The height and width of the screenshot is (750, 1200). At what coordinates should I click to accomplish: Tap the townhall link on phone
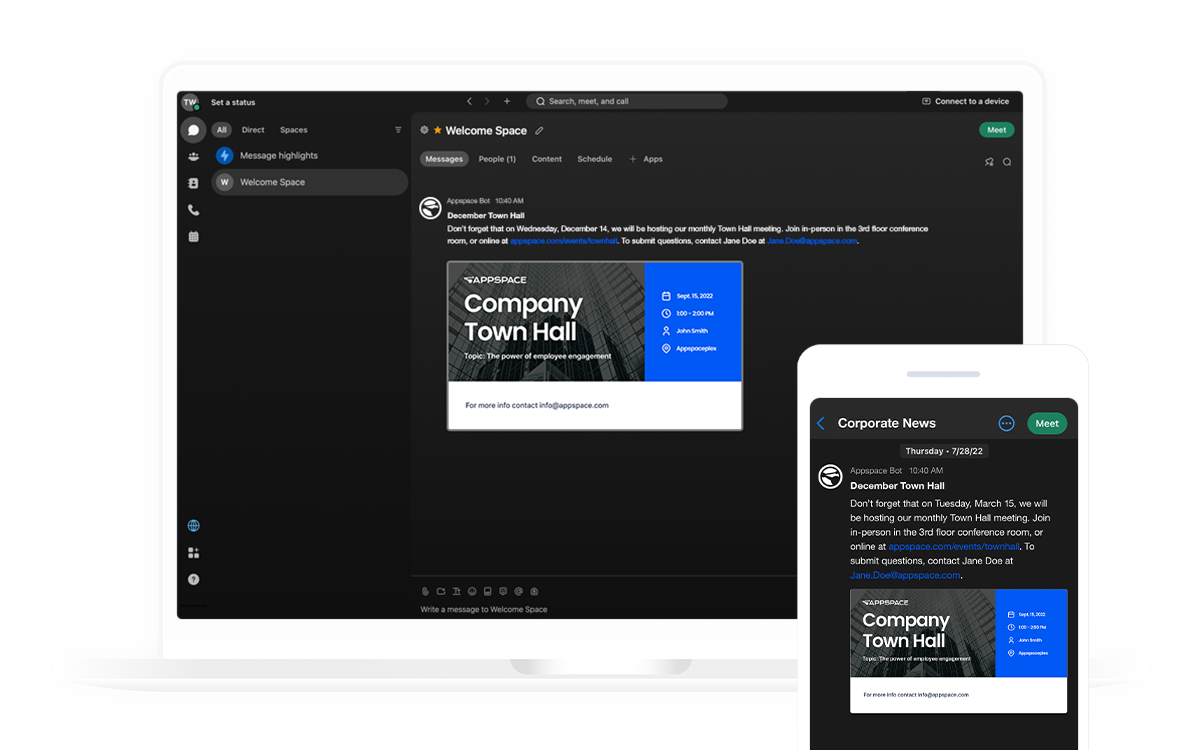954,547
